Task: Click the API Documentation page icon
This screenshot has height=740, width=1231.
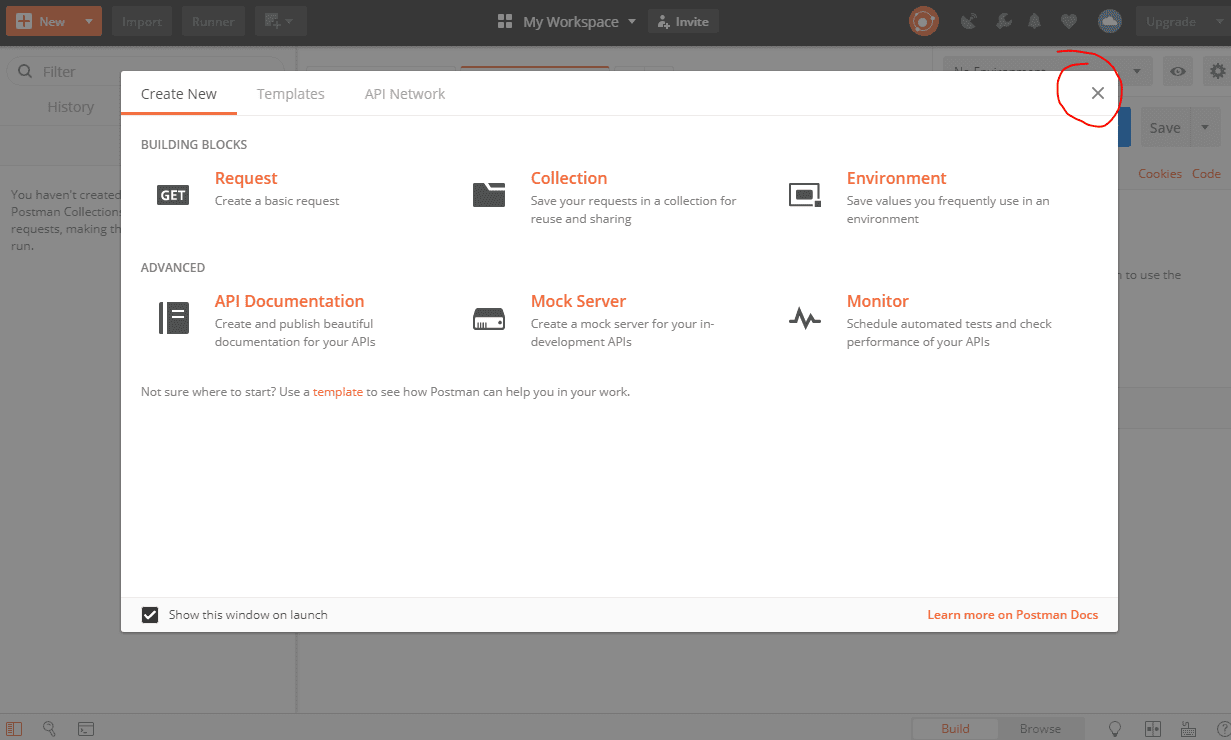Action: [173, 318]
